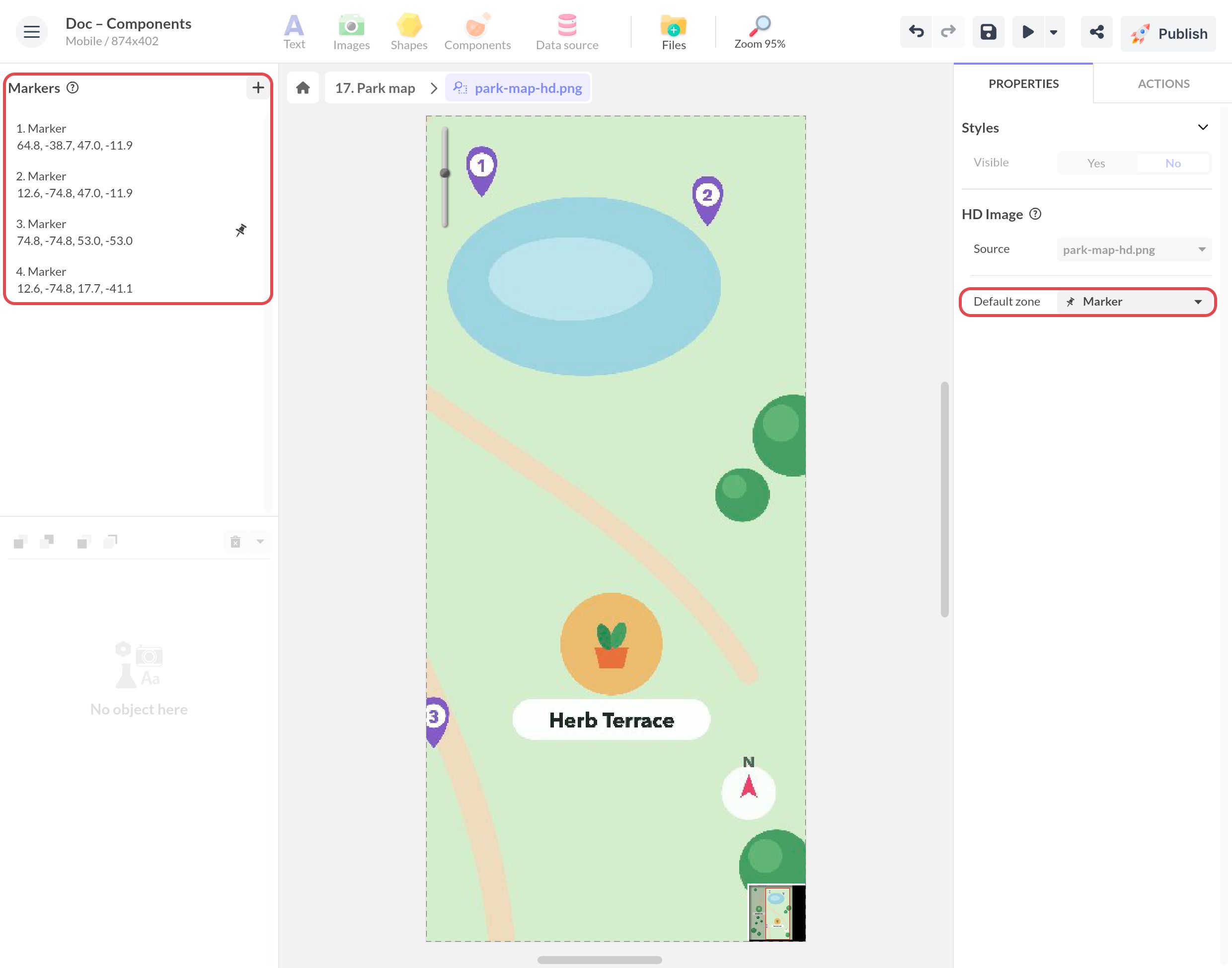Image resolution: width=1232 pixels, height=968 pixels.
Task: Open the Components tool
Action: point(477,32)
